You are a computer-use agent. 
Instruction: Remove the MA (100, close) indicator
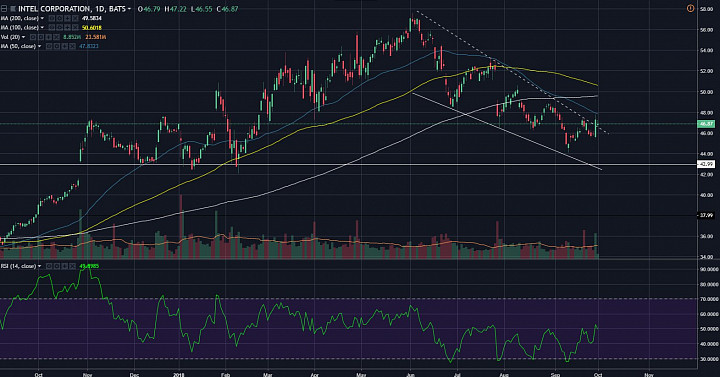tap(75, 28)
